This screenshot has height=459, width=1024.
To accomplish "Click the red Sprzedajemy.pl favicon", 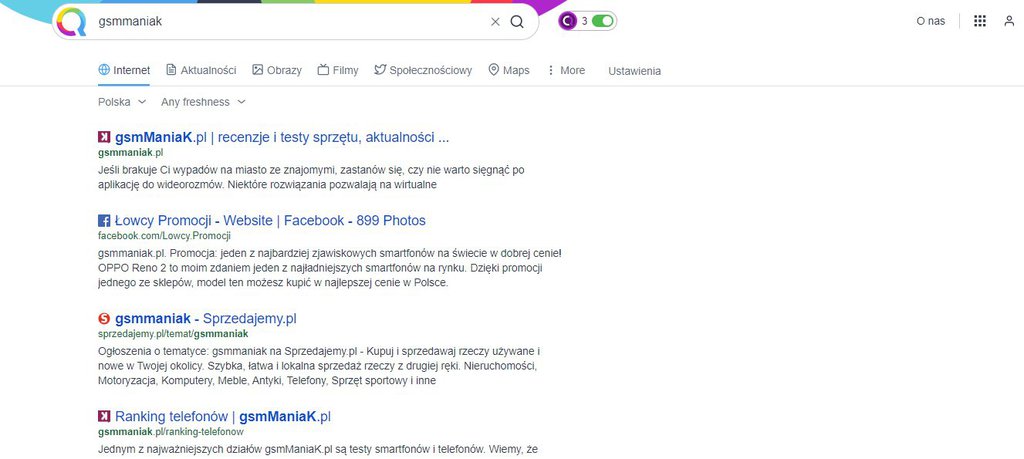I will tap(104, 319).
